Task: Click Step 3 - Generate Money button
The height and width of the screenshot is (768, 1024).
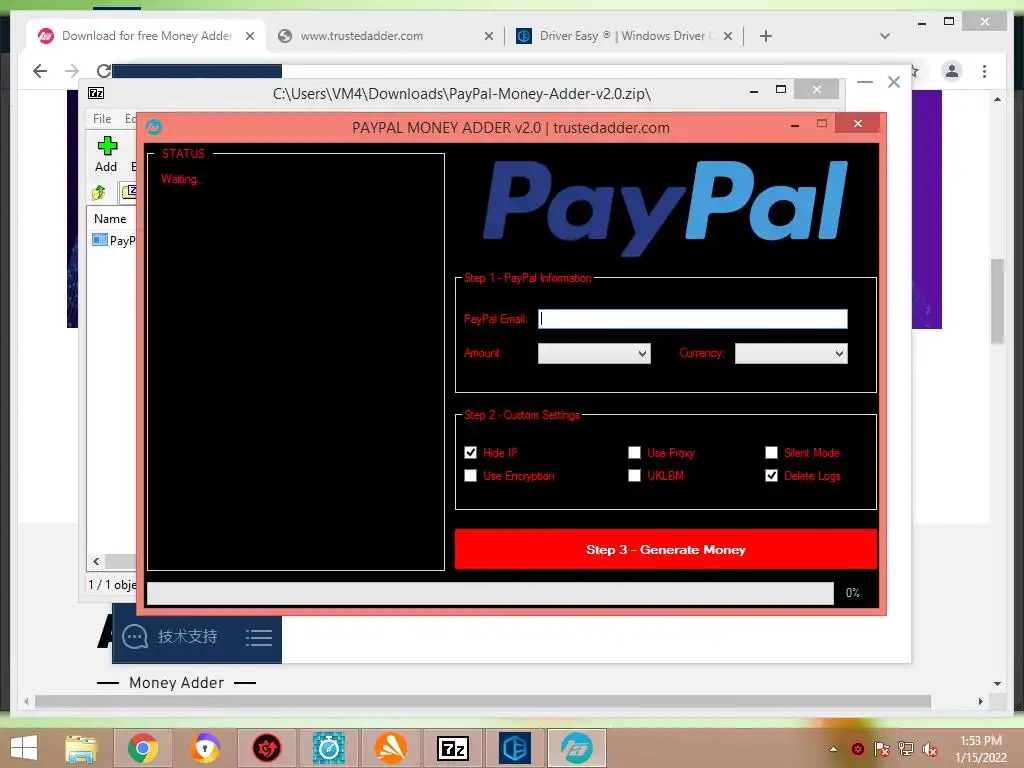Action: 665,549
